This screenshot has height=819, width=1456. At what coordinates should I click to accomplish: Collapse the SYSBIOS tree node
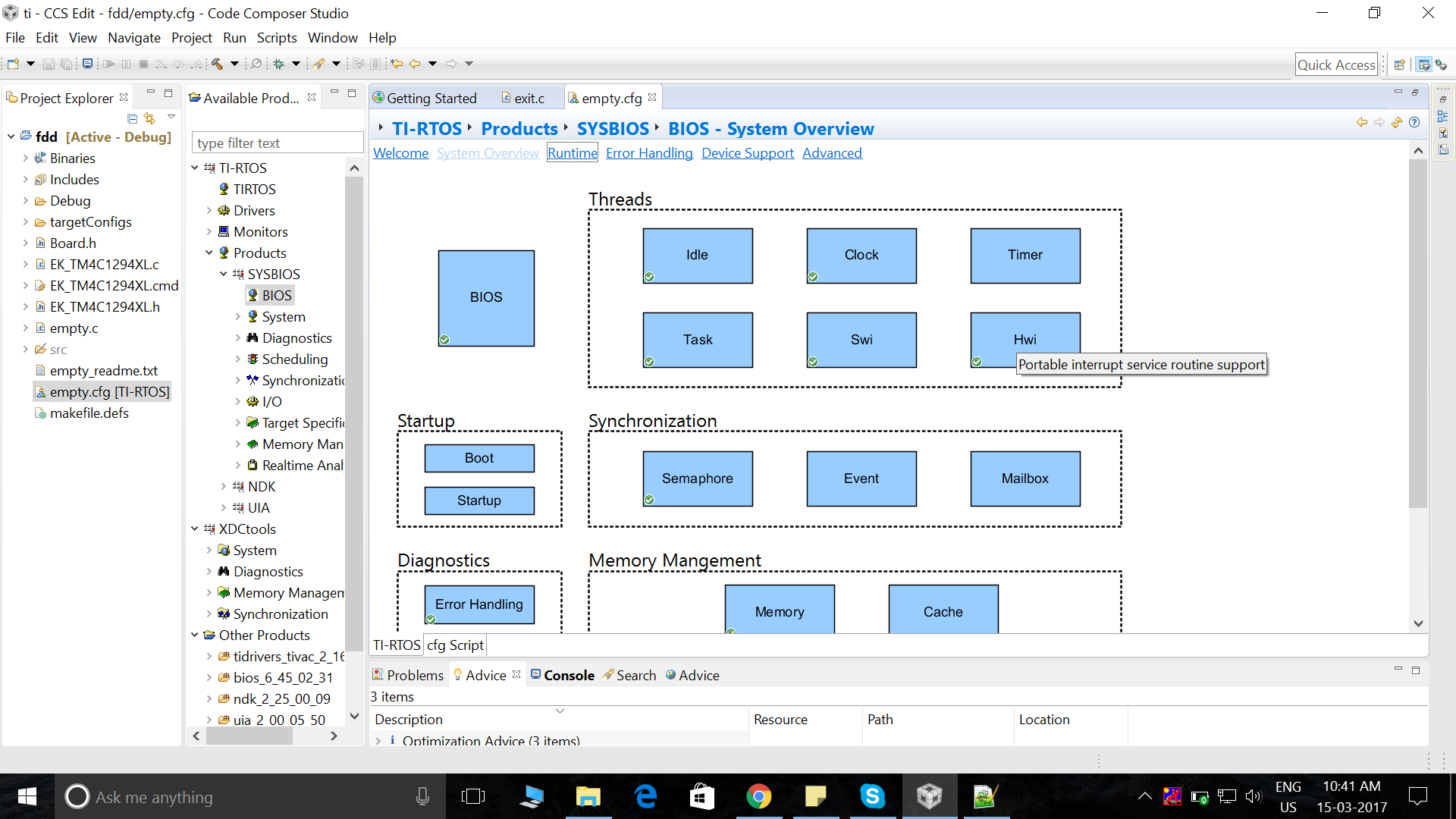(x=224, y=274)
